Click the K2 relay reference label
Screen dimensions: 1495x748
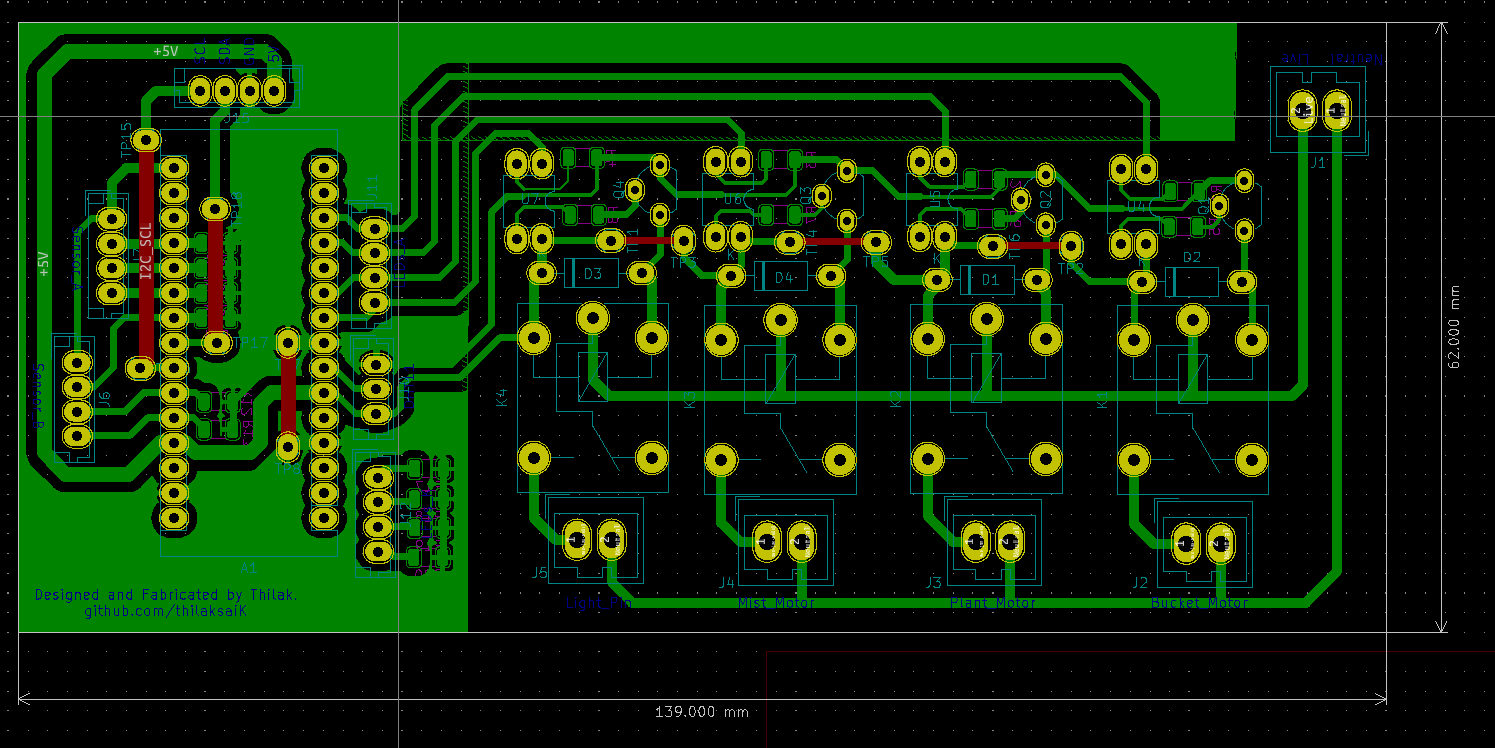pyautogui.click(x=896, y=399)
